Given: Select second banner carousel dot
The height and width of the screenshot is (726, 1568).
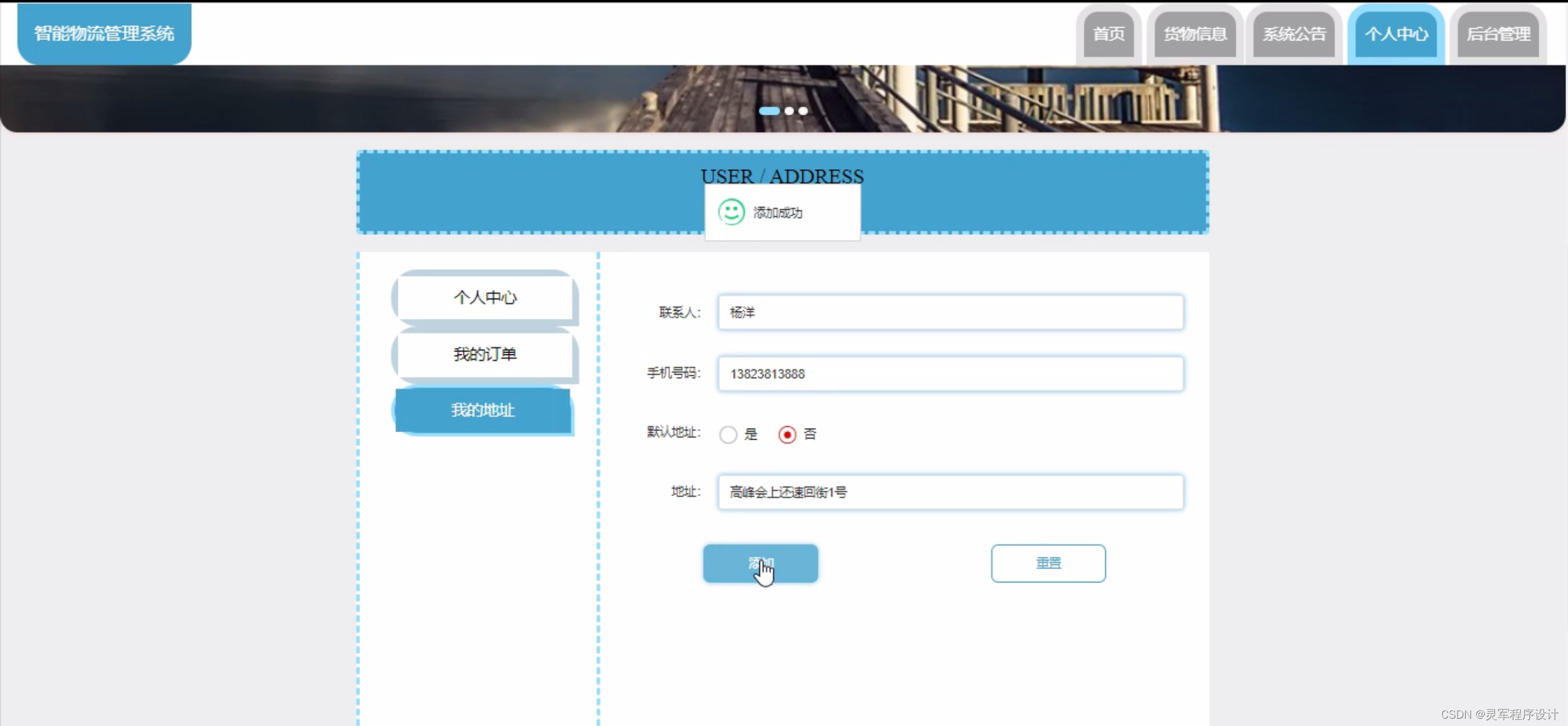Looking at the screenshot, I should (789, 111).
